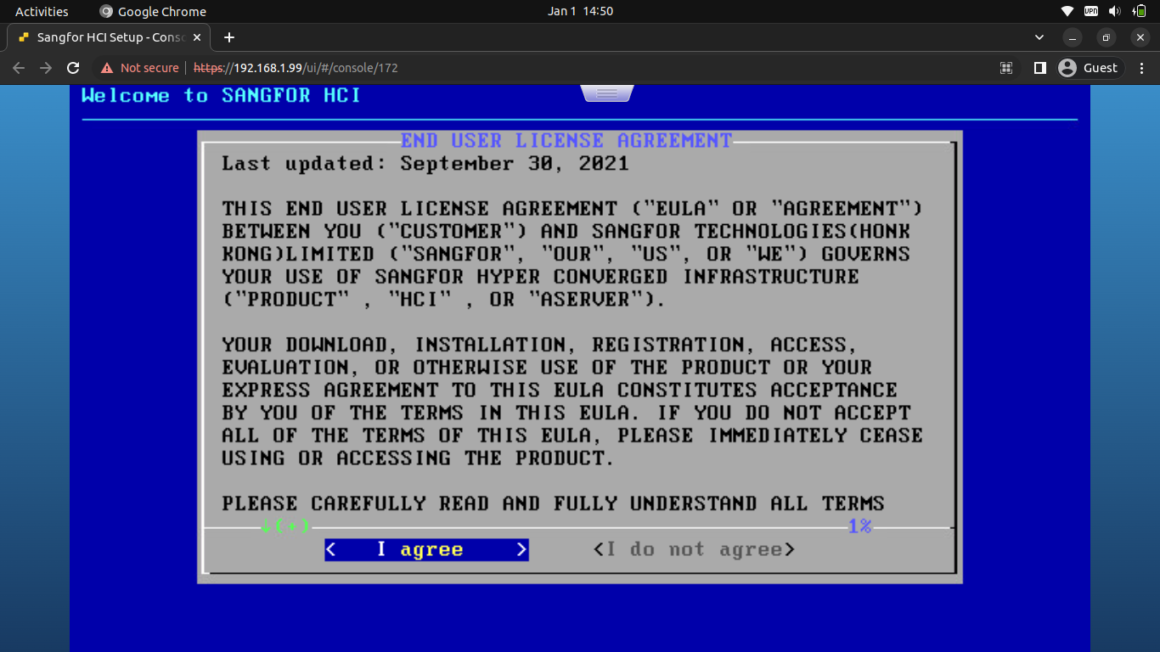Click the "I agree" button

click(426, 549)
